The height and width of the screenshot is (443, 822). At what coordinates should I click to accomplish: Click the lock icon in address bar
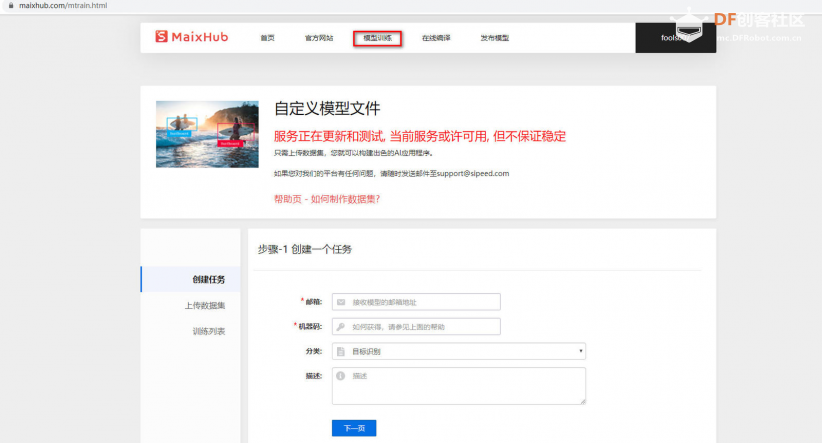coord(10,5)
